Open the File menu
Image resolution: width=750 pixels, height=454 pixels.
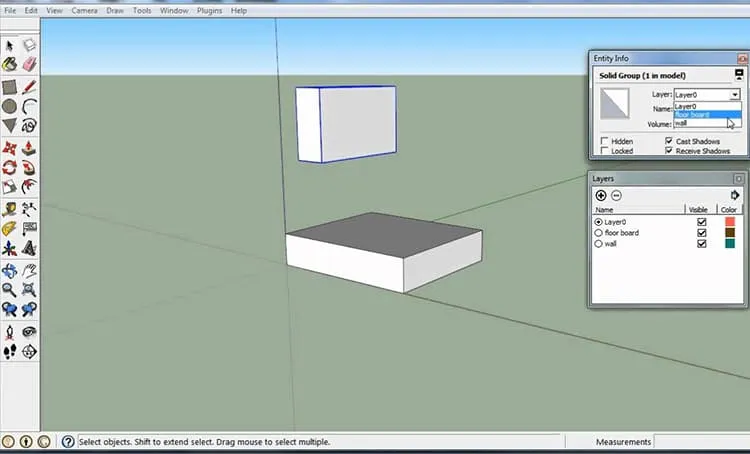click(10, 10)
